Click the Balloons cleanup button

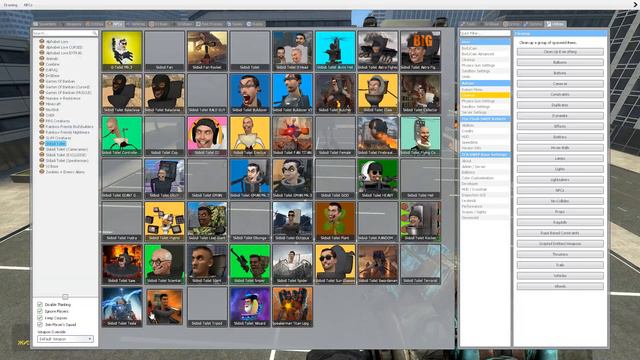coord(560,62)
